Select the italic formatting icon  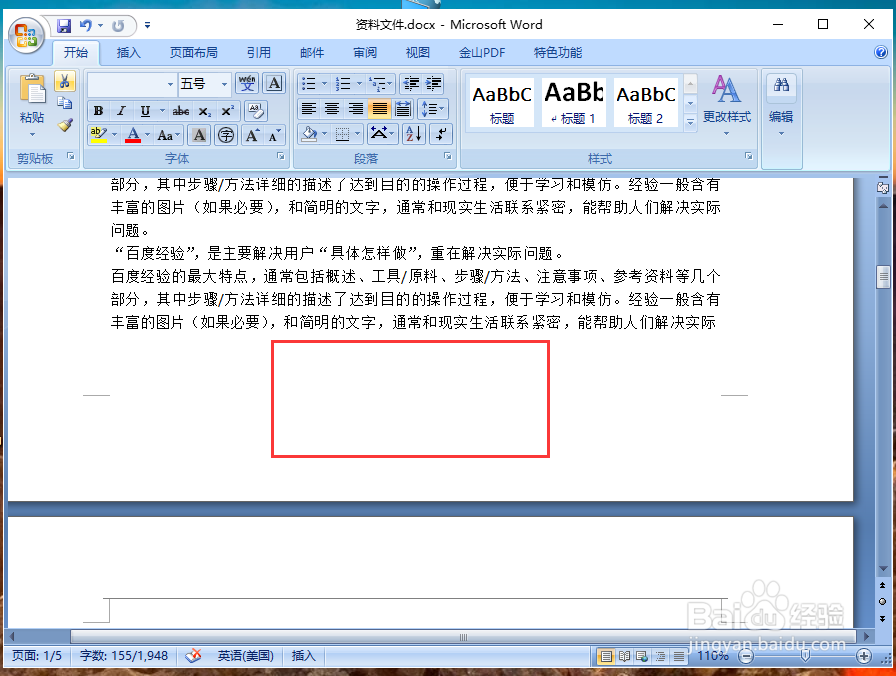121,111
